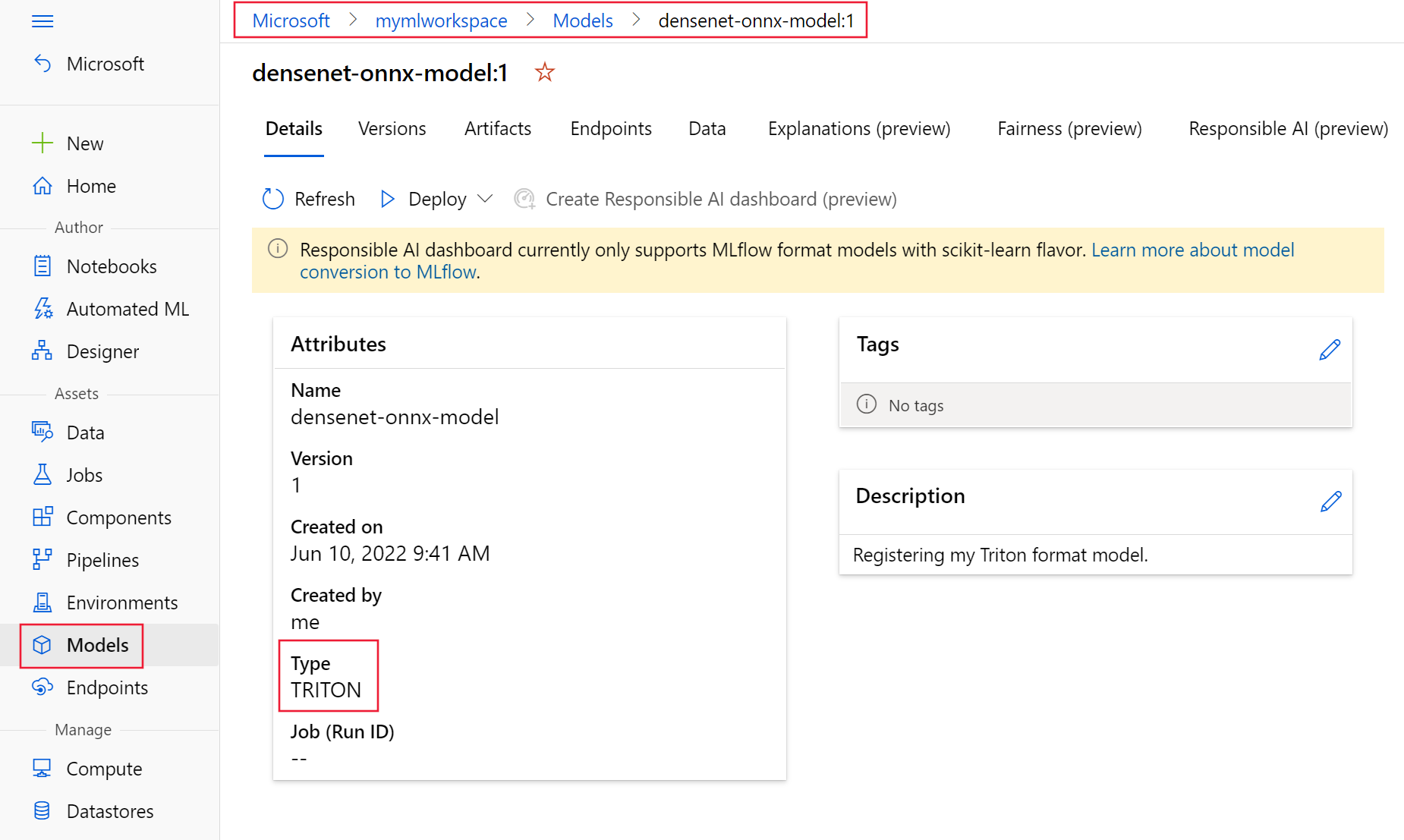Screen dimensions: 1404x840
Task: Open Compute in the sidebar
Action: click(104, 769)
